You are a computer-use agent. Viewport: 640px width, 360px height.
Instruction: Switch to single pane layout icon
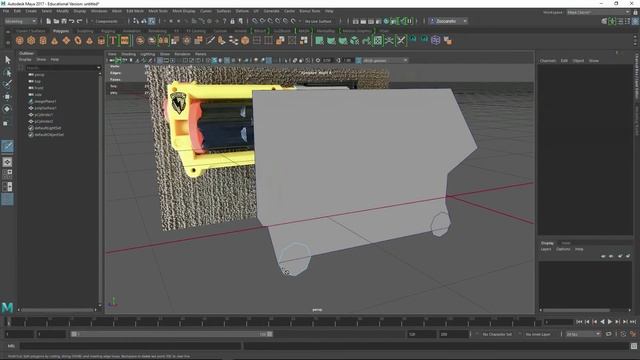(7, 162)
